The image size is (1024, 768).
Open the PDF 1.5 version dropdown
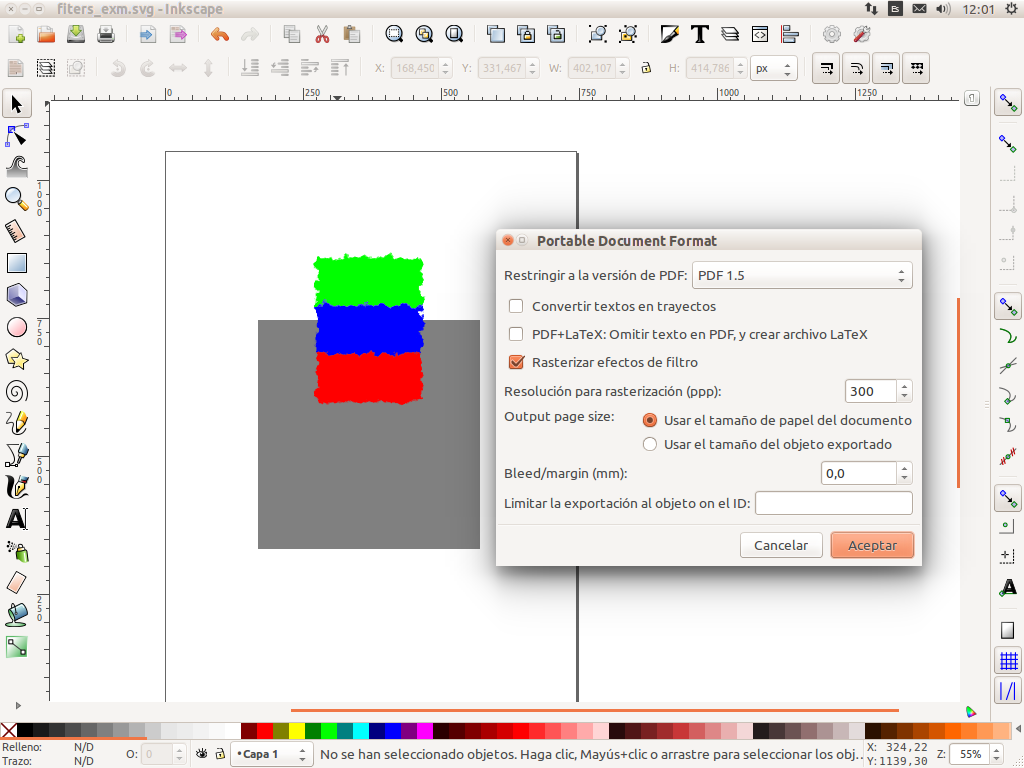tap(802, 274)
